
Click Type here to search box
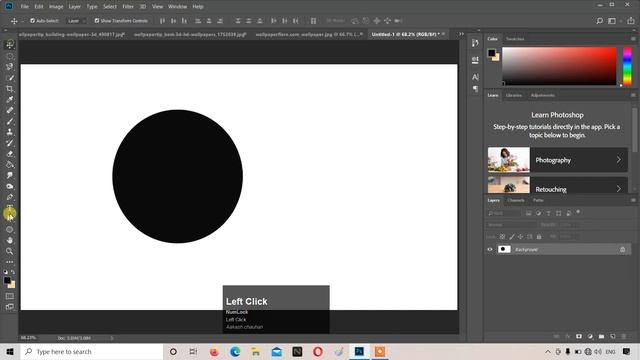coord(92,351)
